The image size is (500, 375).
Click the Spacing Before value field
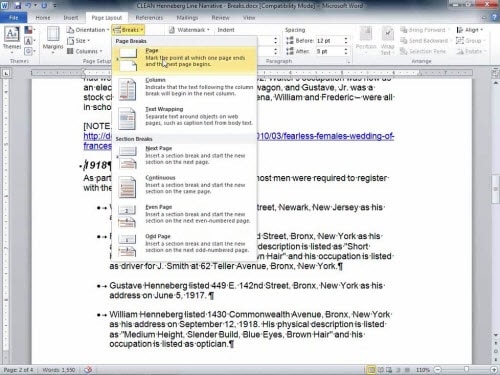[329, 41]
